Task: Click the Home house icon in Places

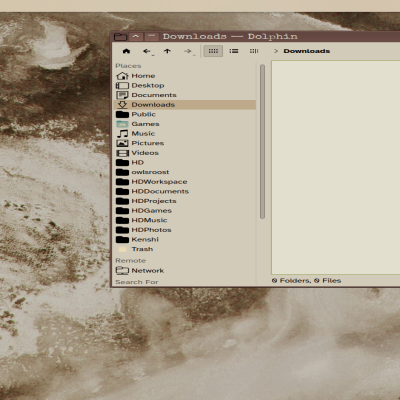Action: click(122, 76)
